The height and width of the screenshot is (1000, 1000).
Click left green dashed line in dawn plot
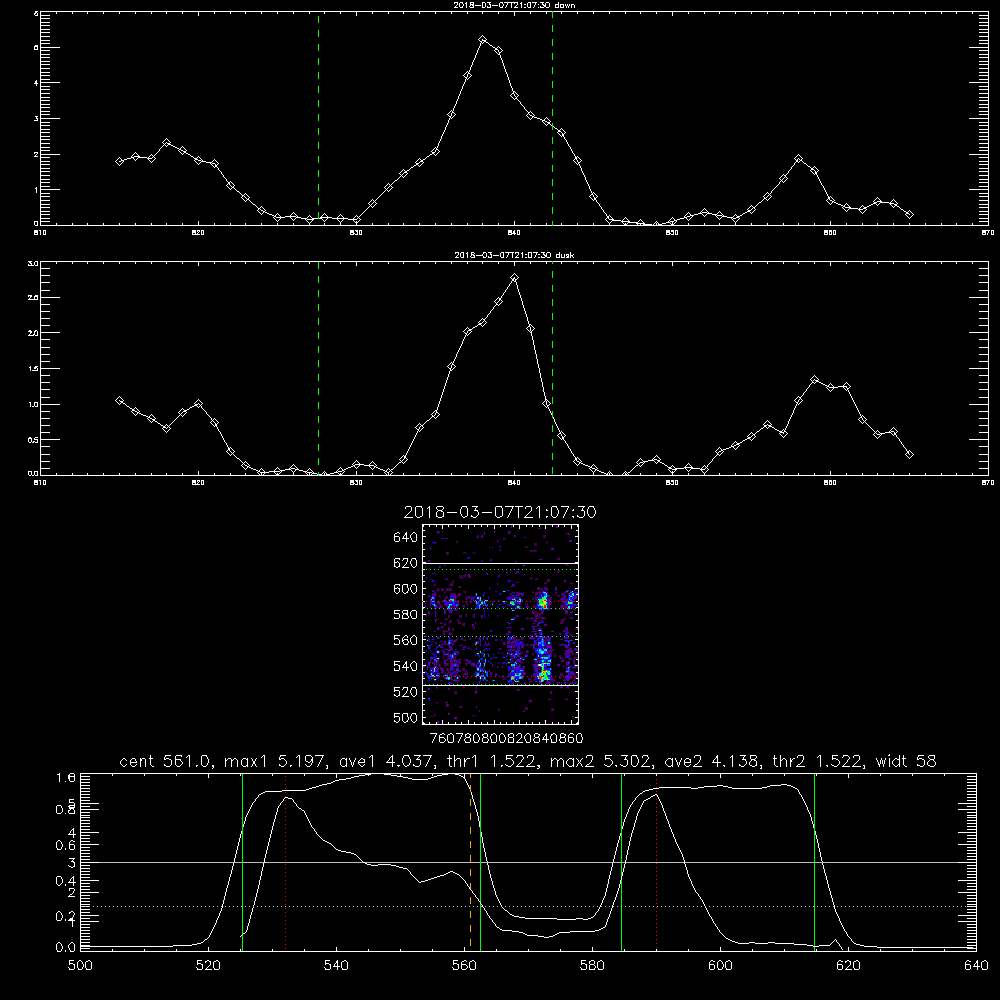[318, 118]
